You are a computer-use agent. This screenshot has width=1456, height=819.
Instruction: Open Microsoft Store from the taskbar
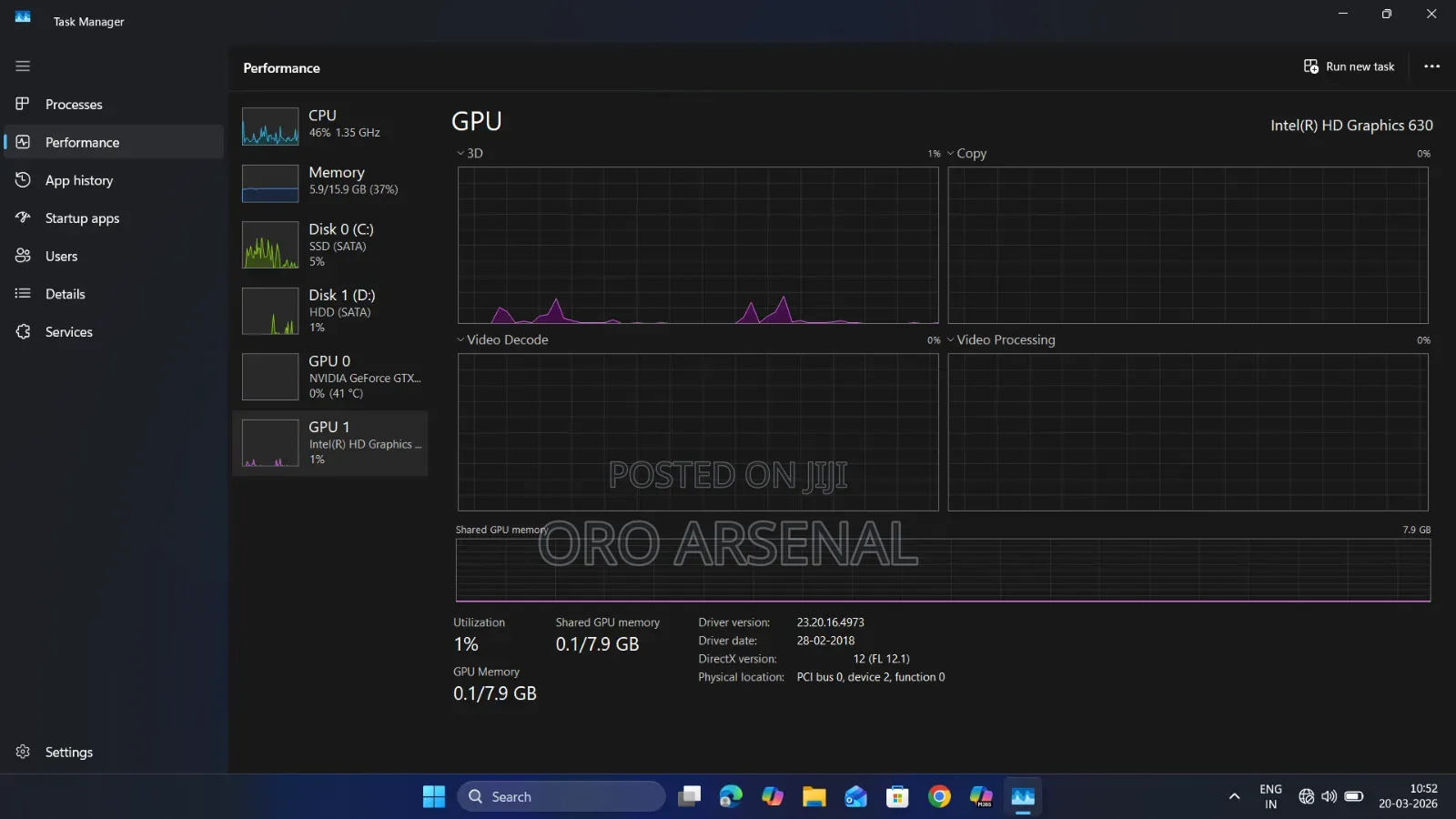pyautogui.click(x=897, y=797)
